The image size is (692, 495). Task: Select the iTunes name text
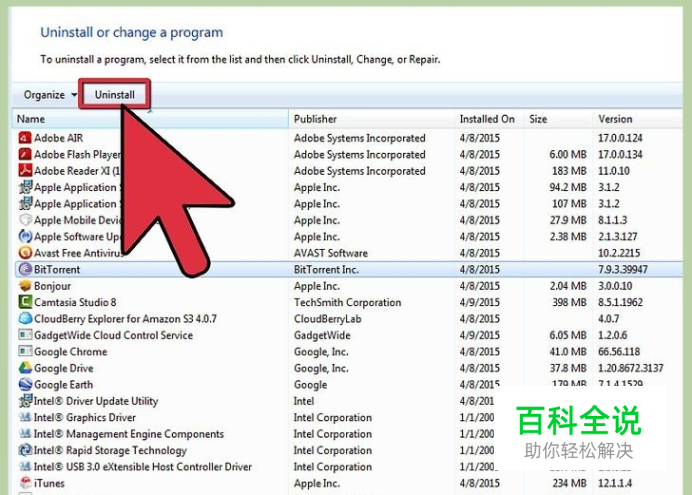[x=49, y=483]
